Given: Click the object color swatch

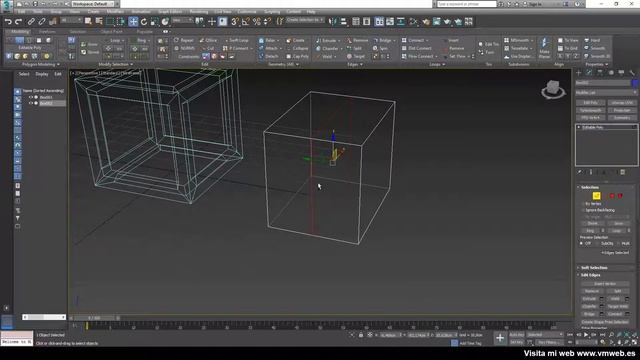Looking at the screenshot, I should pos(635,82).
